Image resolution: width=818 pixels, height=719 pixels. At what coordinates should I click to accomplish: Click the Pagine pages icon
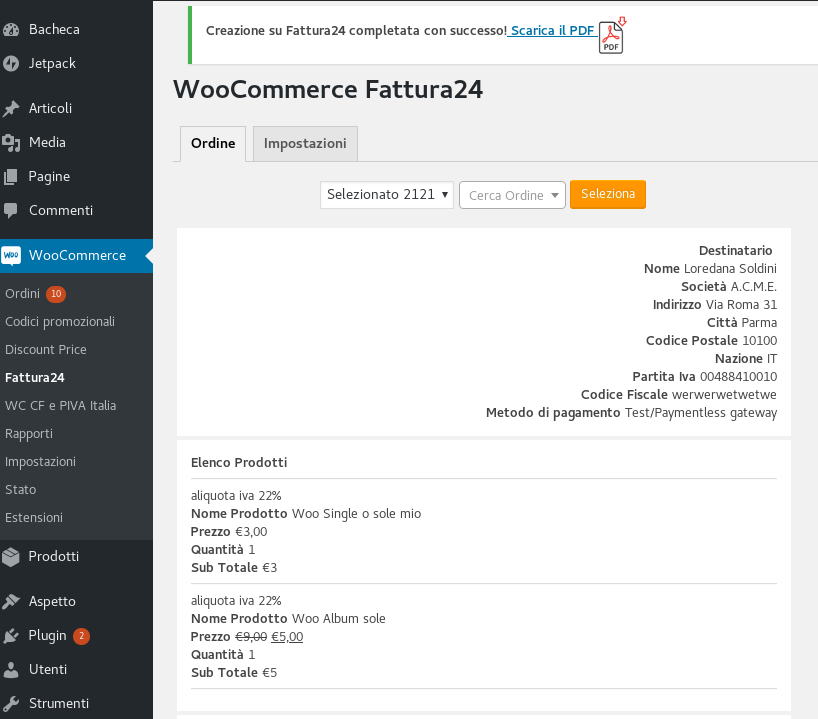(11, 177)
